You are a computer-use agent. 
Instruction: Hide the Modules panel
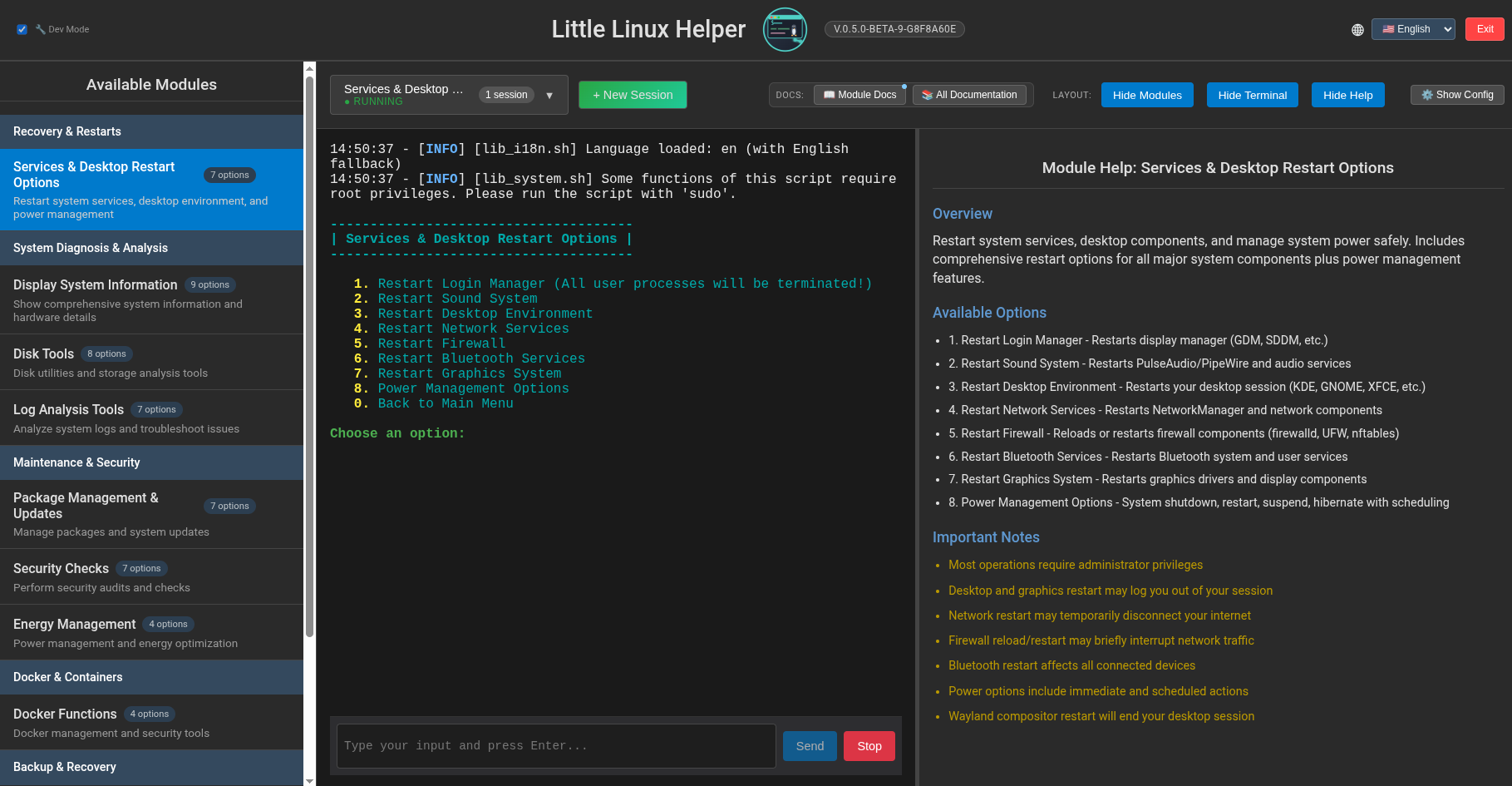click(1147, 95)
